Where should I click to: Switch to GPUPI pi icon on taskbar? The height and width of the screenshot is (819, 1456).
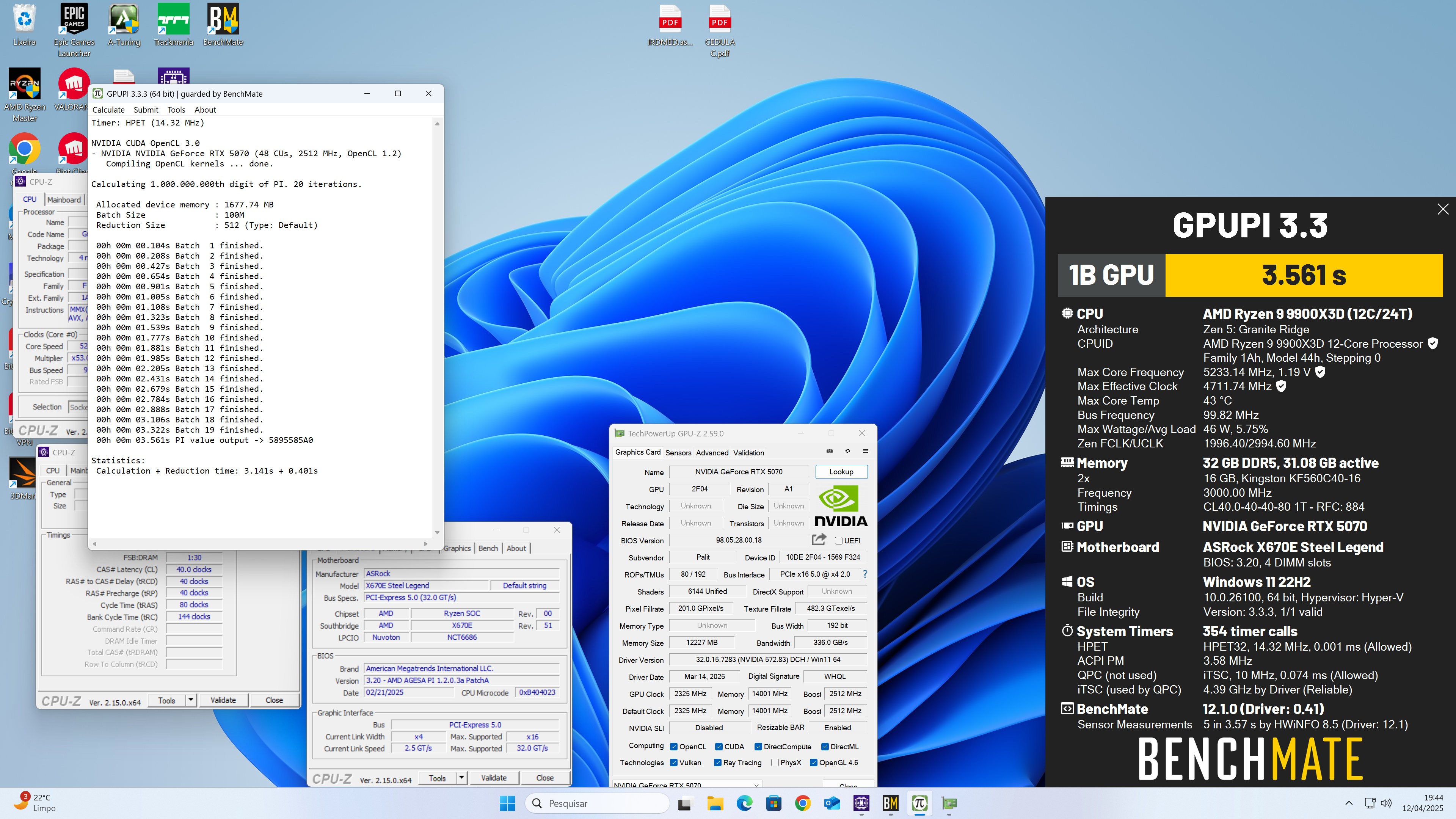point(919,803)
